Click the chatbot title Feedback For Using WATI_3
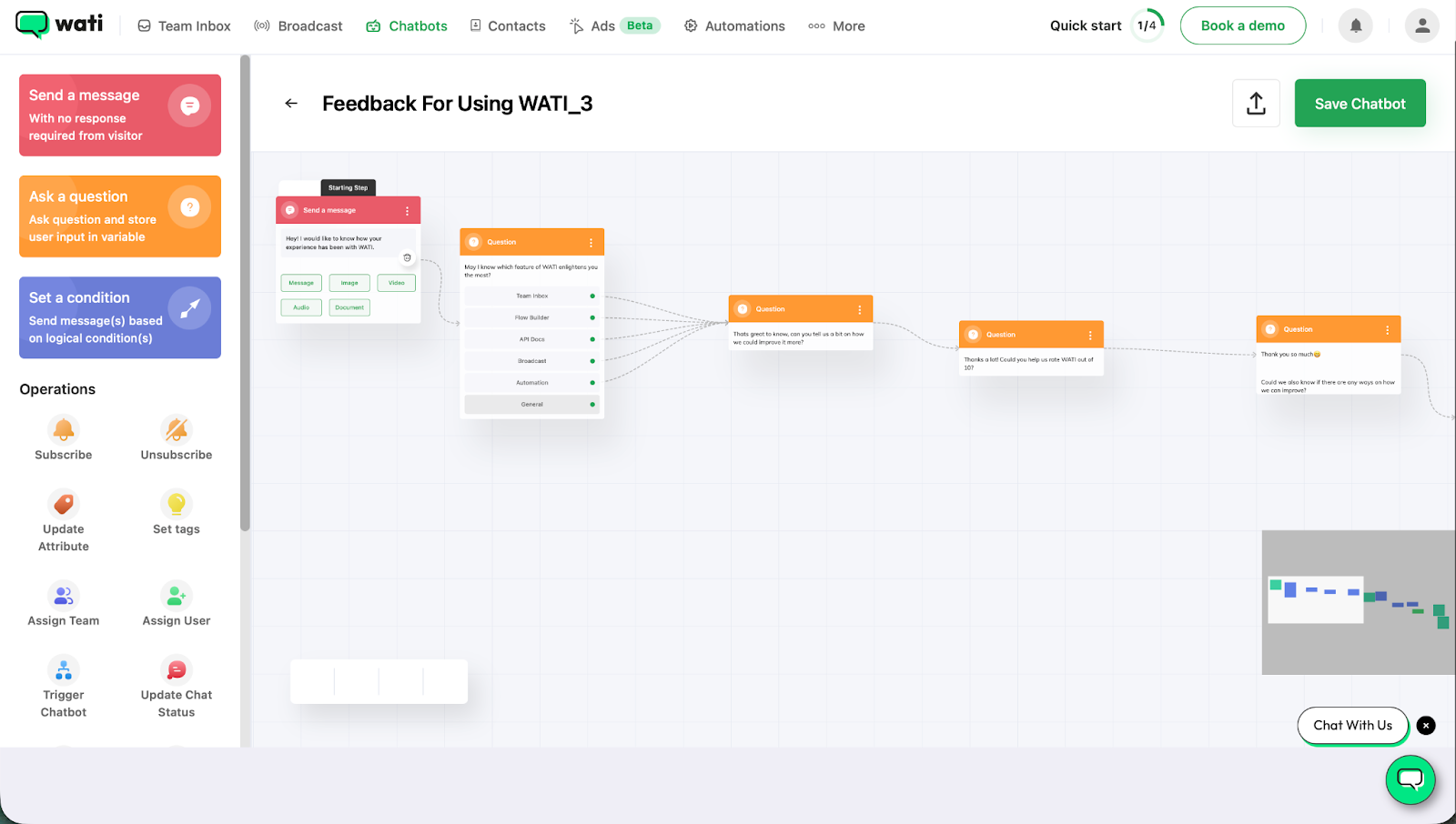This screenshot has width=1456, height=824. pyautogui.click(x=458, y=104)
